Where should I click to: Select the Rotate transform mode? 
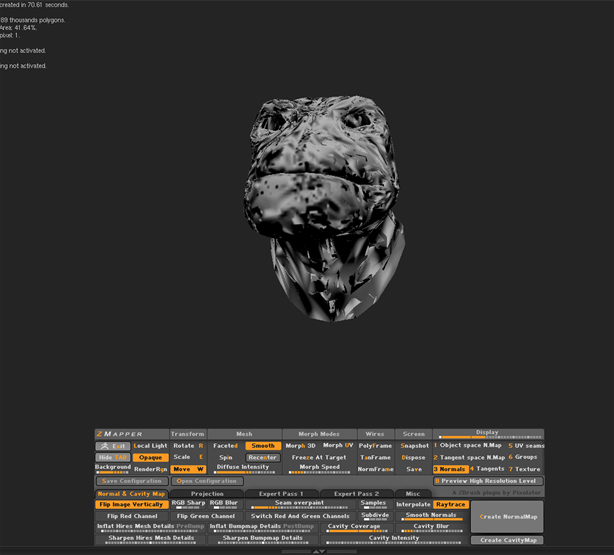coord(188,446)
